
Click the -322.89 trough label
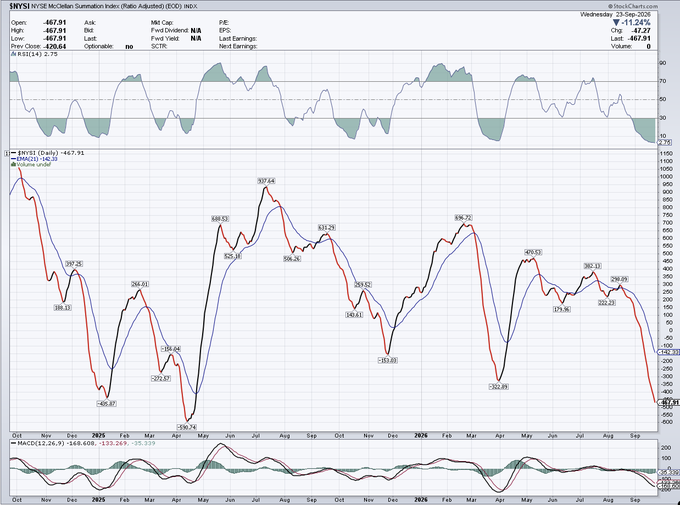498,386
